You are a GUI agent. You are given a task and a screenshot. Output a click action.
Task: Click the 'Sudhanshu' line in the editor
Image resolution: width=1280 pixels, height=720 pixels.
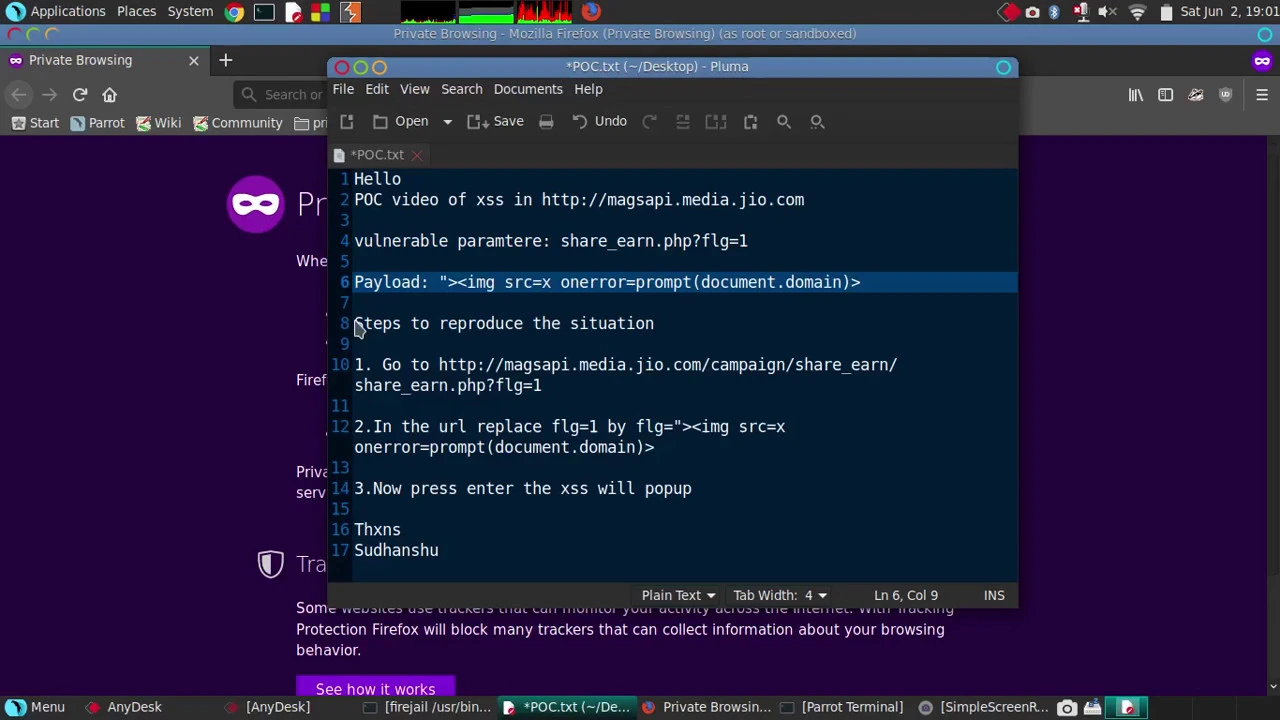(x=396, y=550)
